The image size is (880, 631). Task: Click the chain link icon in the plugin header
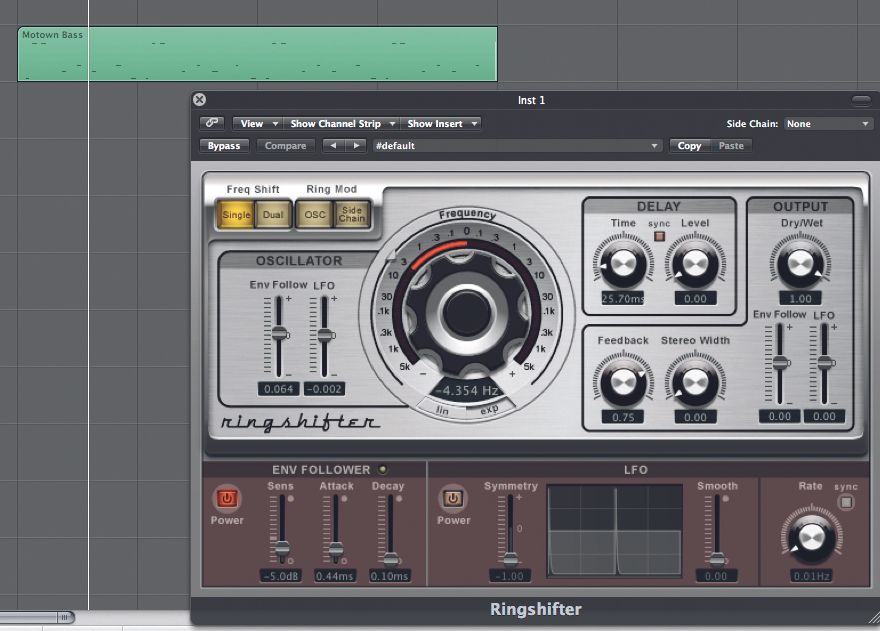212,123
